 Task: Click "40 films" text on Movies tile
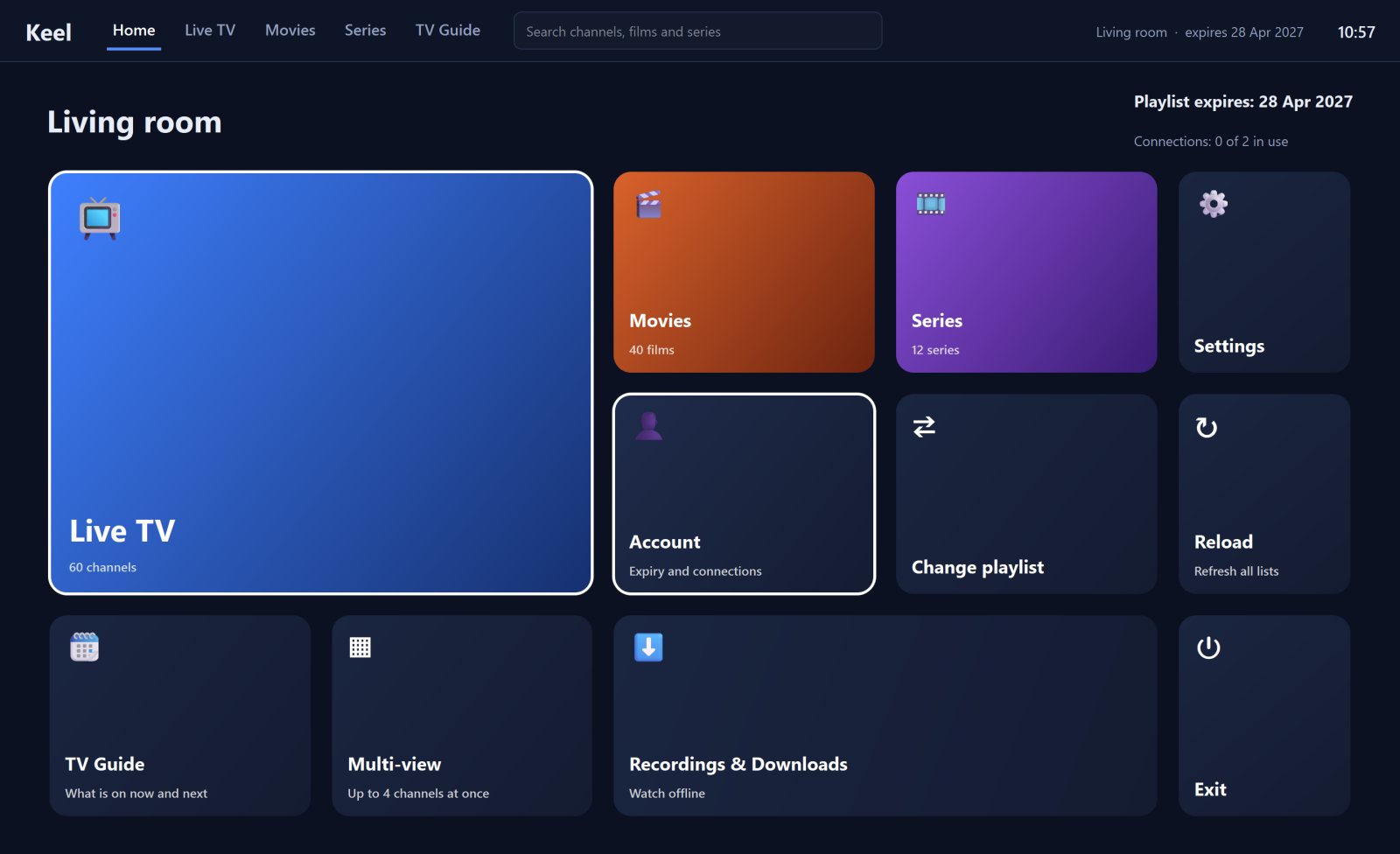652,350
